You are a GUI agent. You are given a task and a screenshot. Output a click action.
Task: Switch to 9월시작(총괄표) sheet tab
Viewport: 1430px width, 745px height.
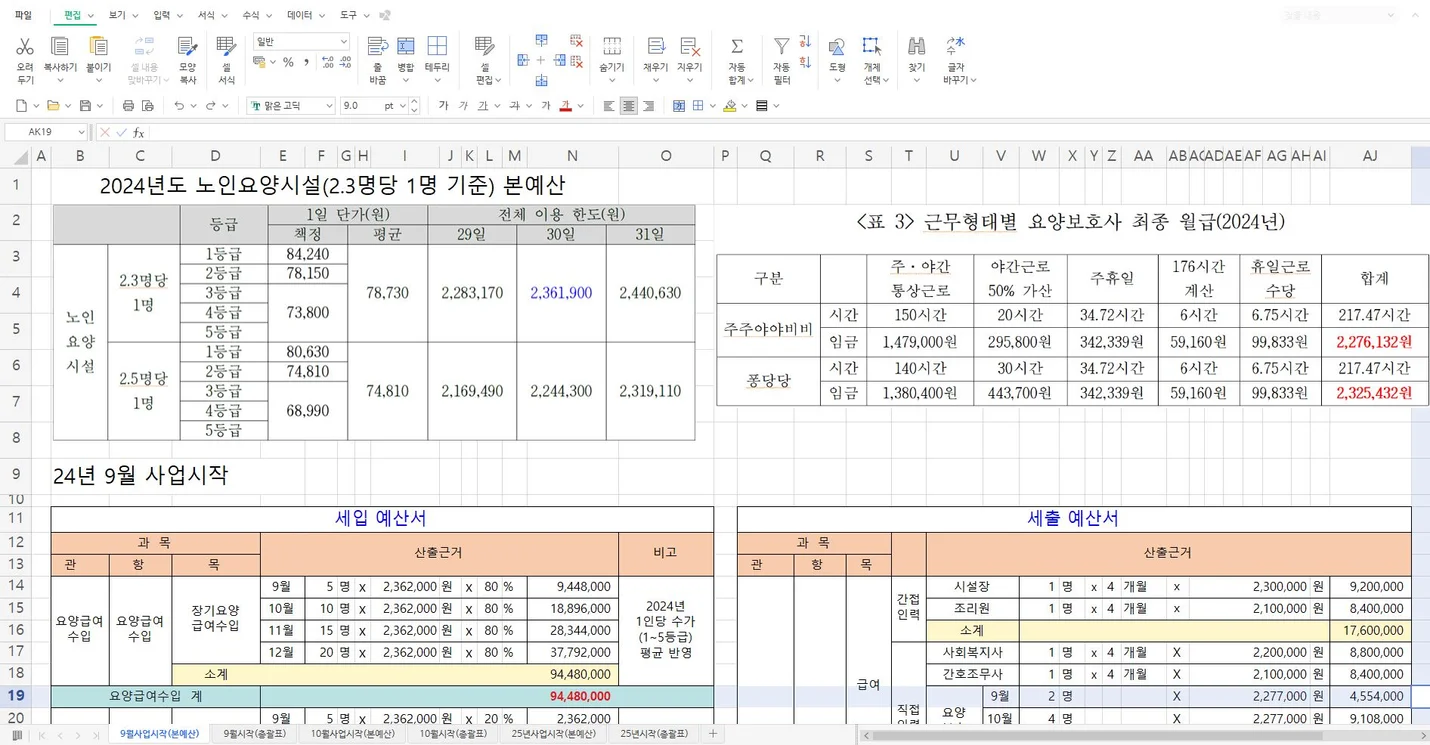[x=254, y=734]
